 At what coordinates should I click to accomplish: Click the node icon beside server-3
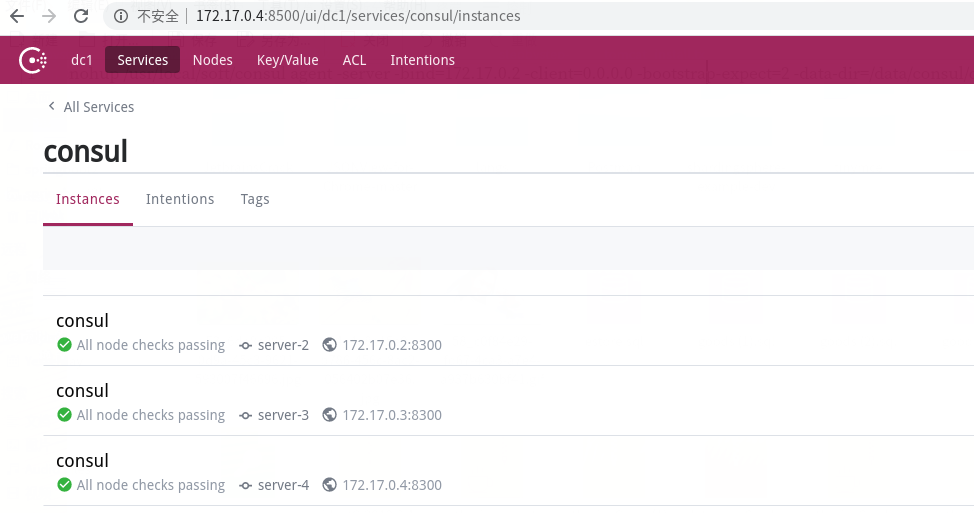pyautogui.click(x=246, y=415)
